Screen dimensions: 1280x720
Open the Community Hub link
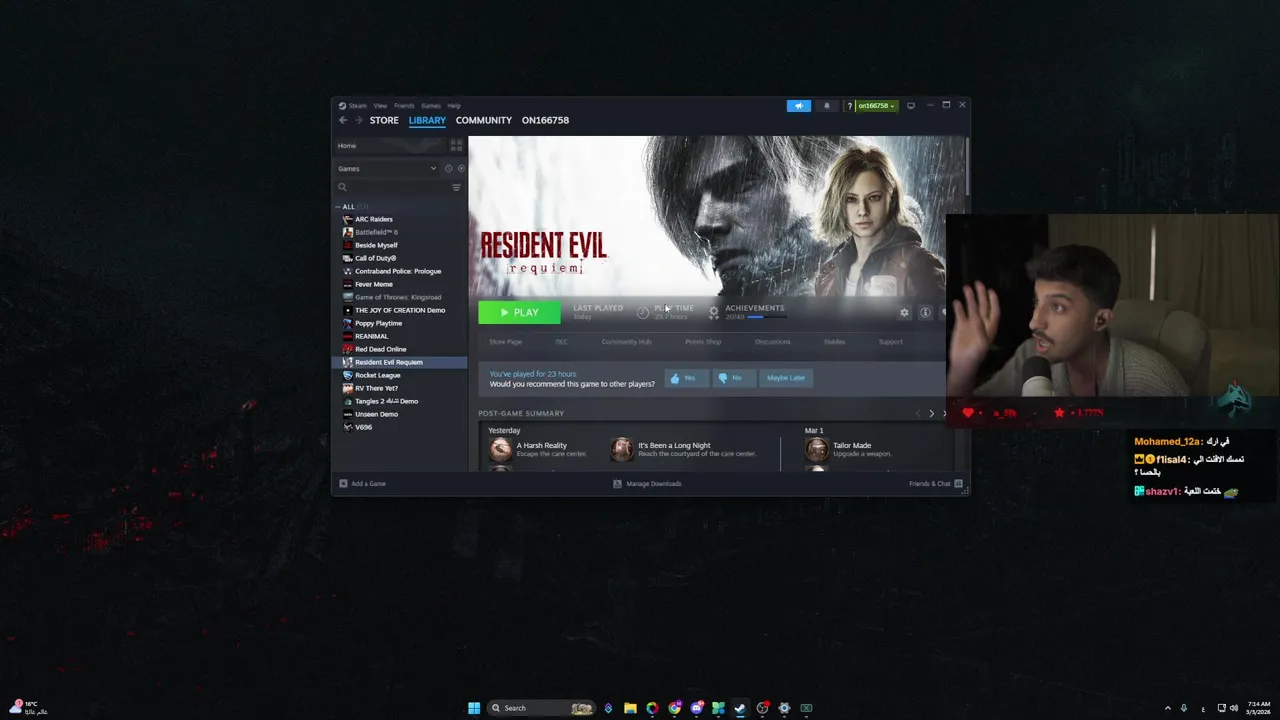(x=626, y=342)
